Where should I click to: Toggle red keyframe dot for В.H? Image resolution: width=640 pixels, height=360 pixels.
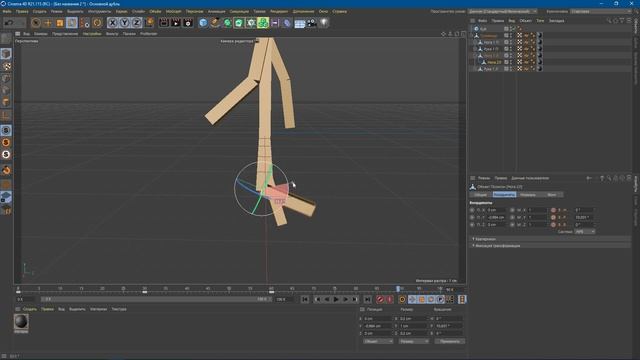[553, 210]
